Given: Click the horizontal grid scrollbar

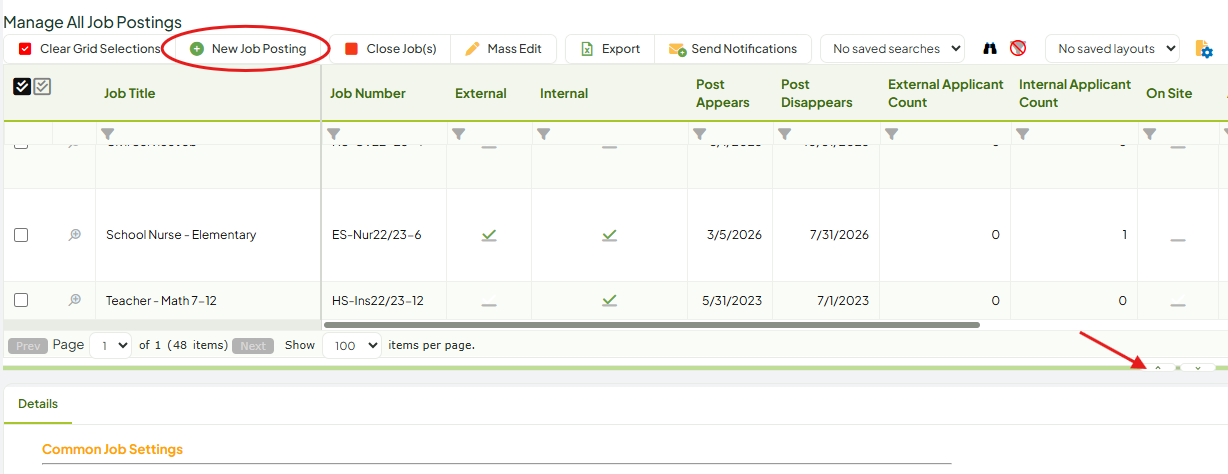Looking at the screenshot, I should (652, 324).
